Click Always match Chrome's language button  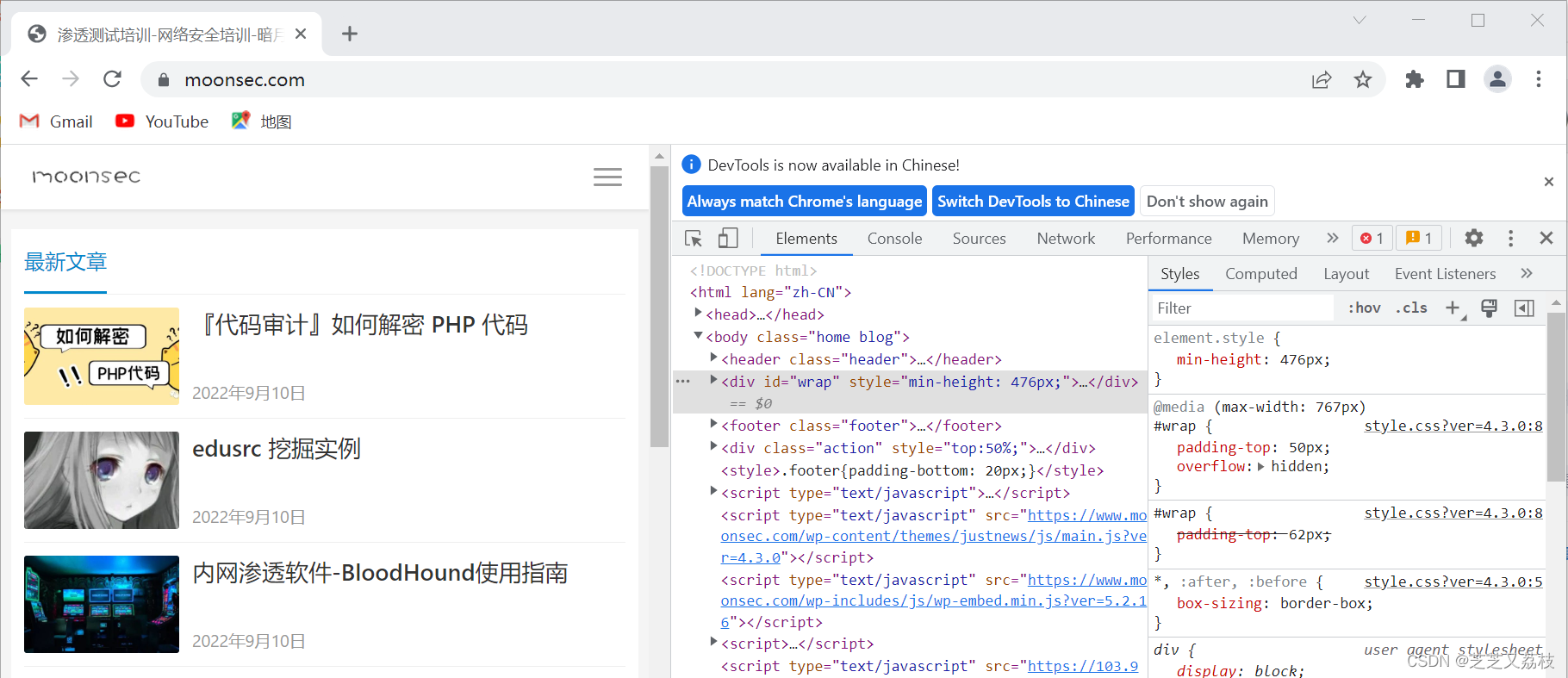tap(805, 202)
